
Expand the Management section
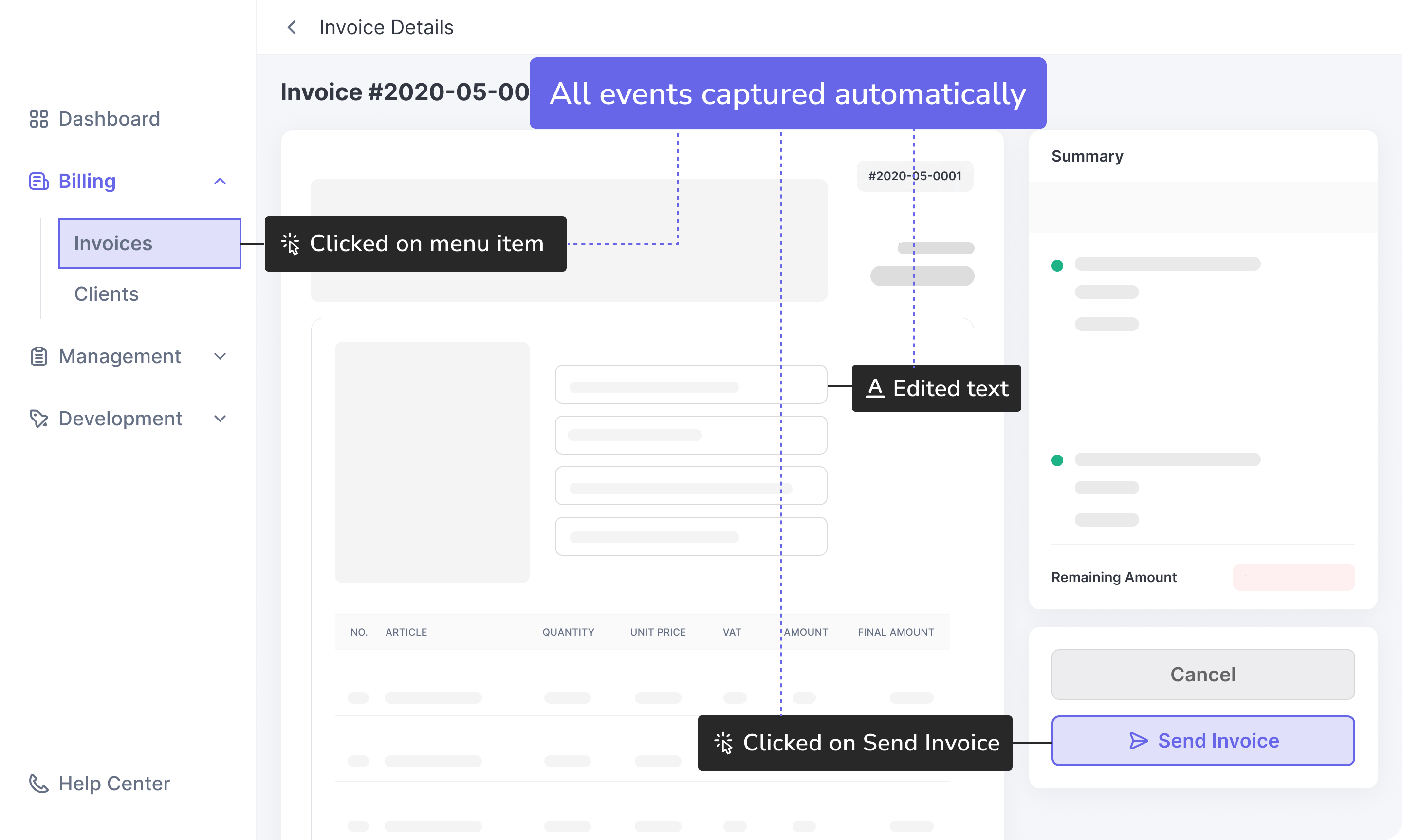(220, 356)
